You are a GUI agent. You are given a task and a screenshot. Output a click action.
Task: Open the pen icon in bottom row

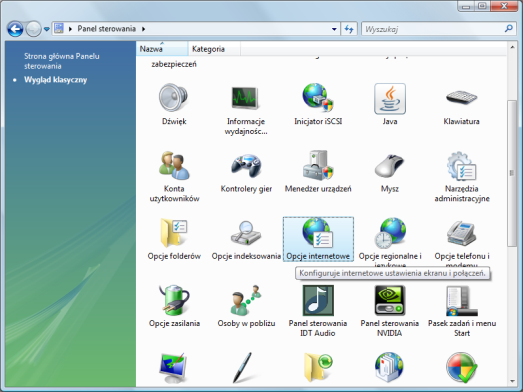242,367
